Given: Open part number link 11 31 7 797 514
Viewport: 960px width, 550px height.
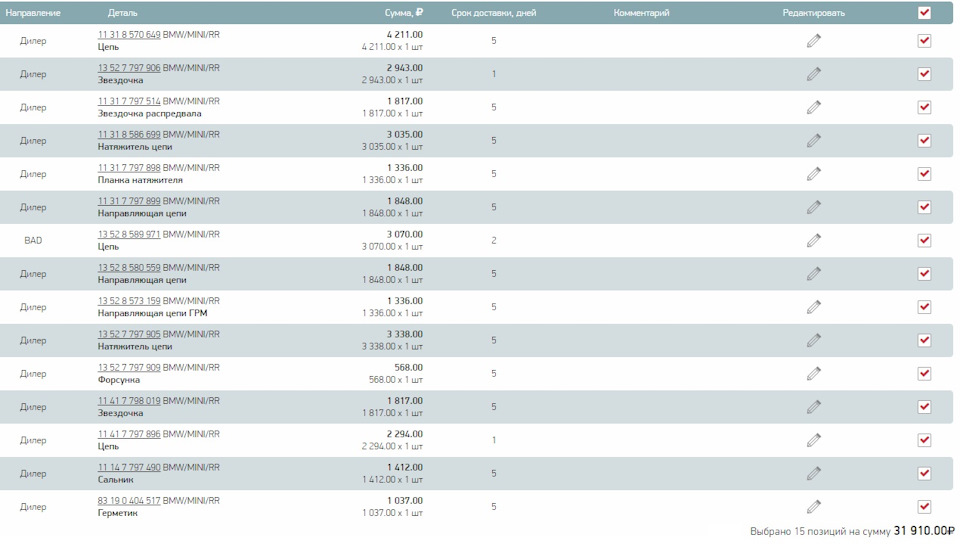Looking at the screenshot, I should (x=129, y=101).
